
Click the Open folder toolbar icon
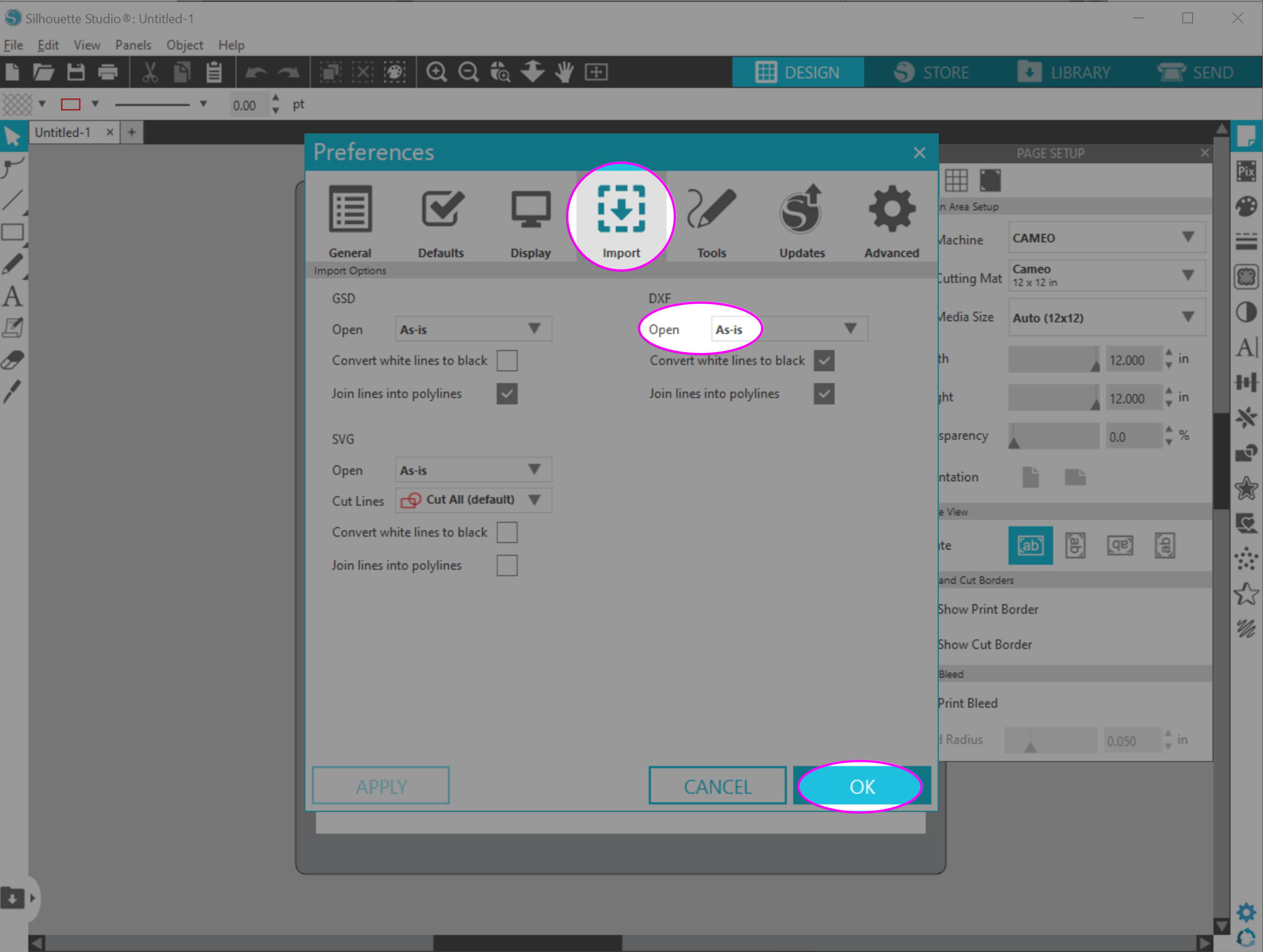point(43,72)
